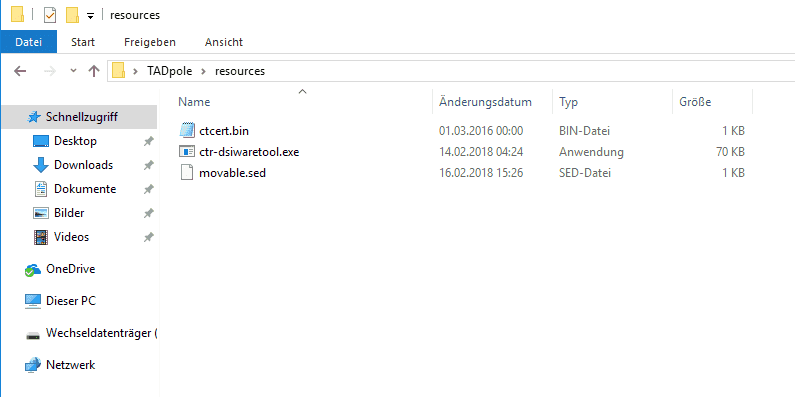The height and width of the screenshot is (397, 795).
Task: Expand the chevron before TADpole in path
Action: [x=135, y=71]
